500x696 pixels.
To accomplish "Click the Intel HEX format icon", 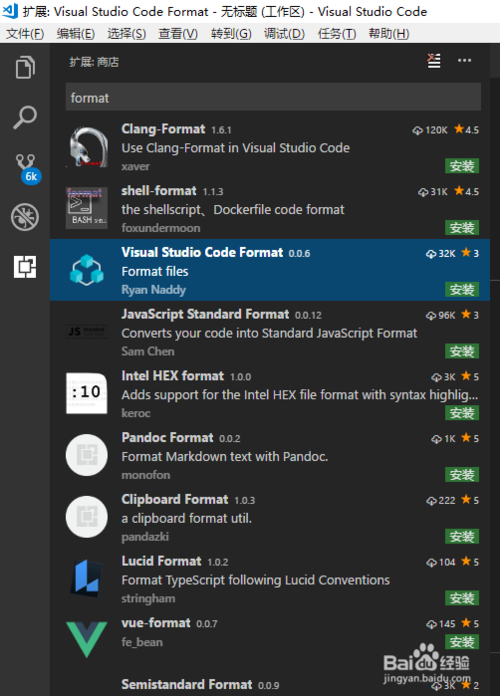I will click(87, 393).
